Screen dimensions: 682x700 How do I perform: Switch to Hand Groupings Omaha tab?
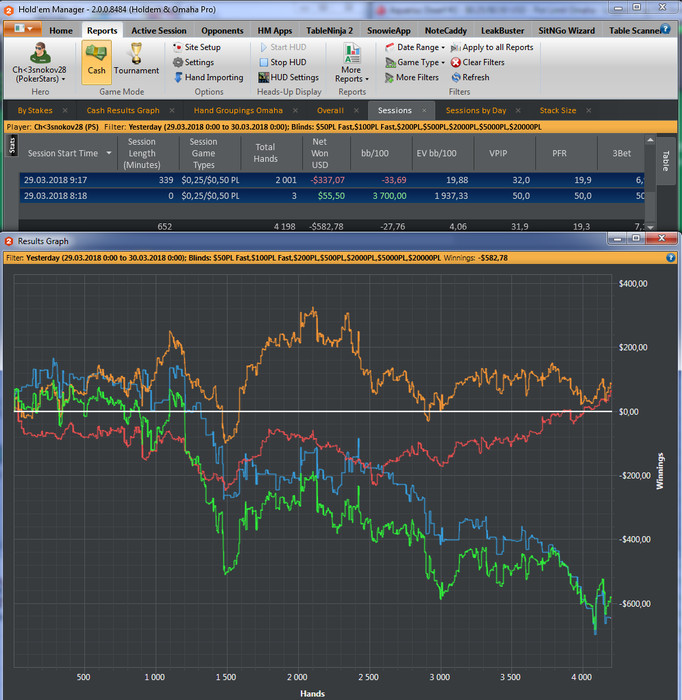238,110
